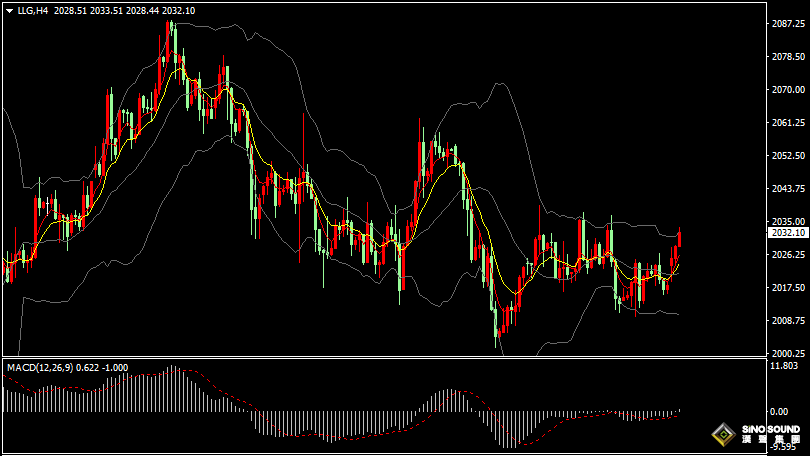Select the latest red candle at right edge
Viewport: 810px width, 456px height.
680,242
